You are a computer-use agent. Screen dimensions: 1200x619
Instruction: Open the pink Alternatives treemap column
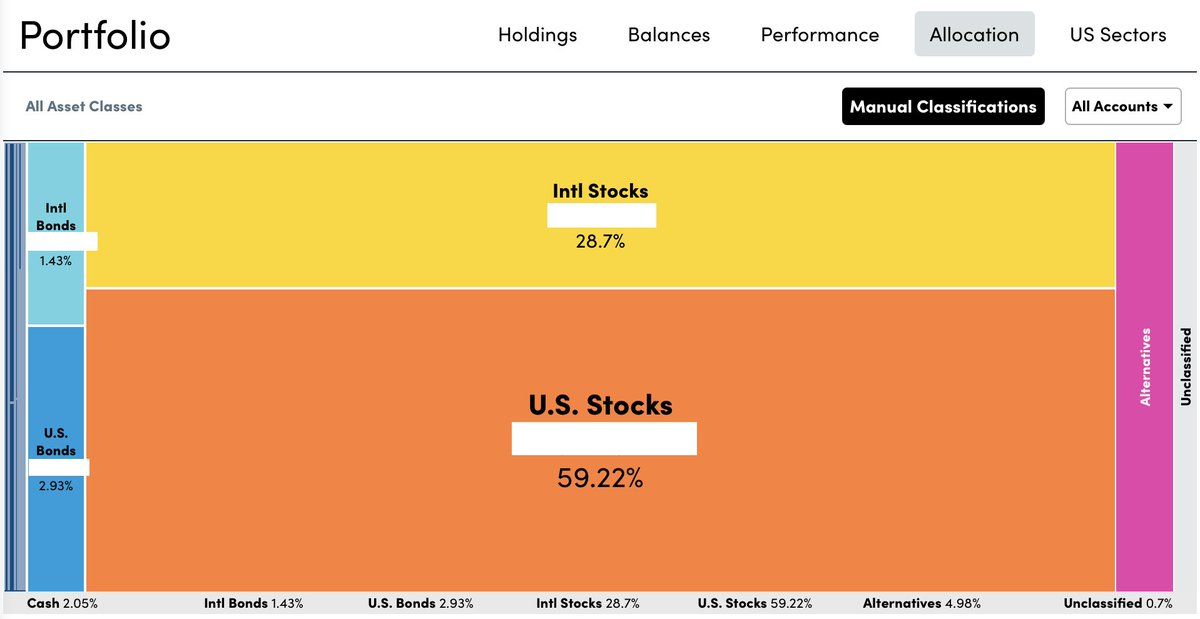1144,366
